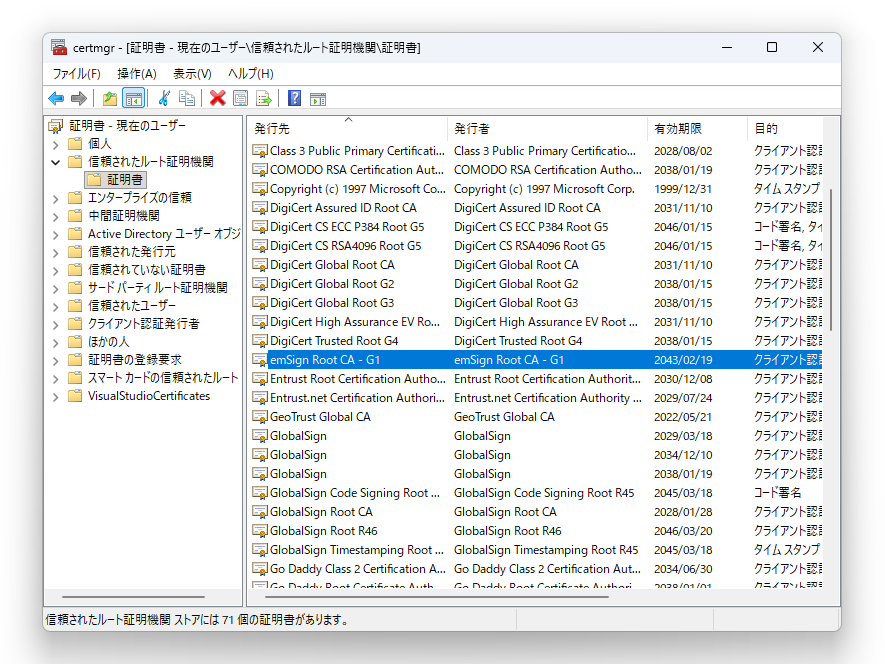Viewport: 885px width, 664px height.
Task: Expand the エンタープライズの信頼 node
Action: (x=55, y=199)
